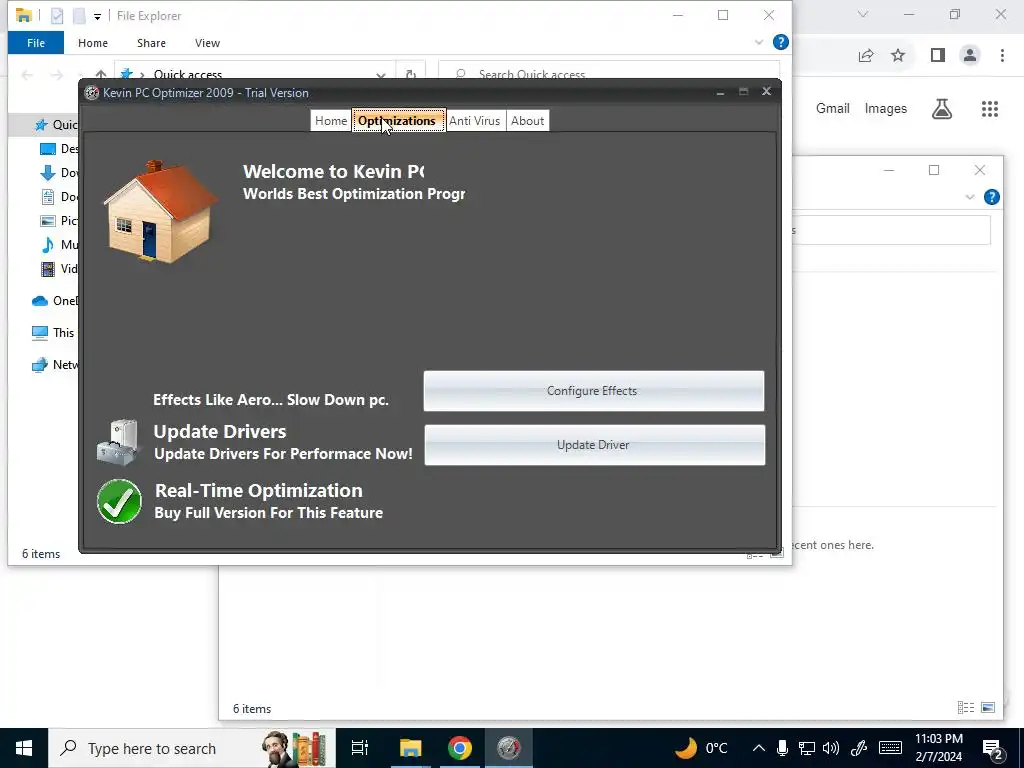Image resolution: width=1024 pixels, height=768 pixels.
Task: Click the Chrome share page icon
Action: tap(866, 56)
